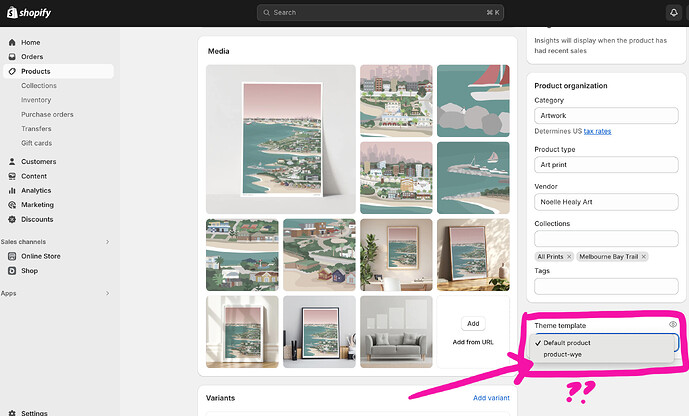Open the tax rates link
This screenshot has height=416, width=689.
[x=597, y=131]
